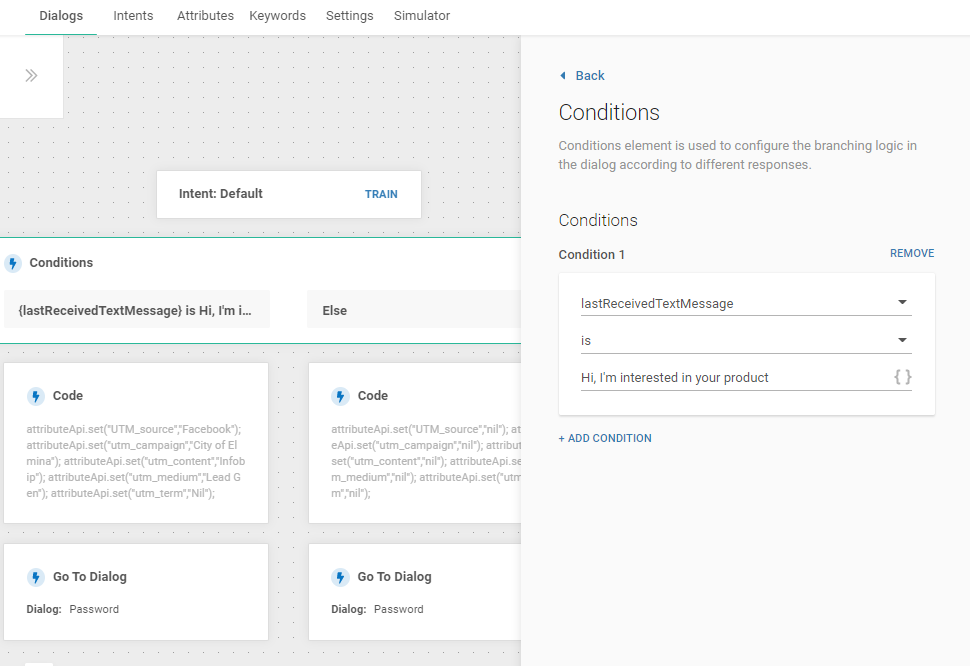This screenshot has height=666, width=970.
Task: Expand the collapsed sidebar with double chevron
Action: [31, 76]
